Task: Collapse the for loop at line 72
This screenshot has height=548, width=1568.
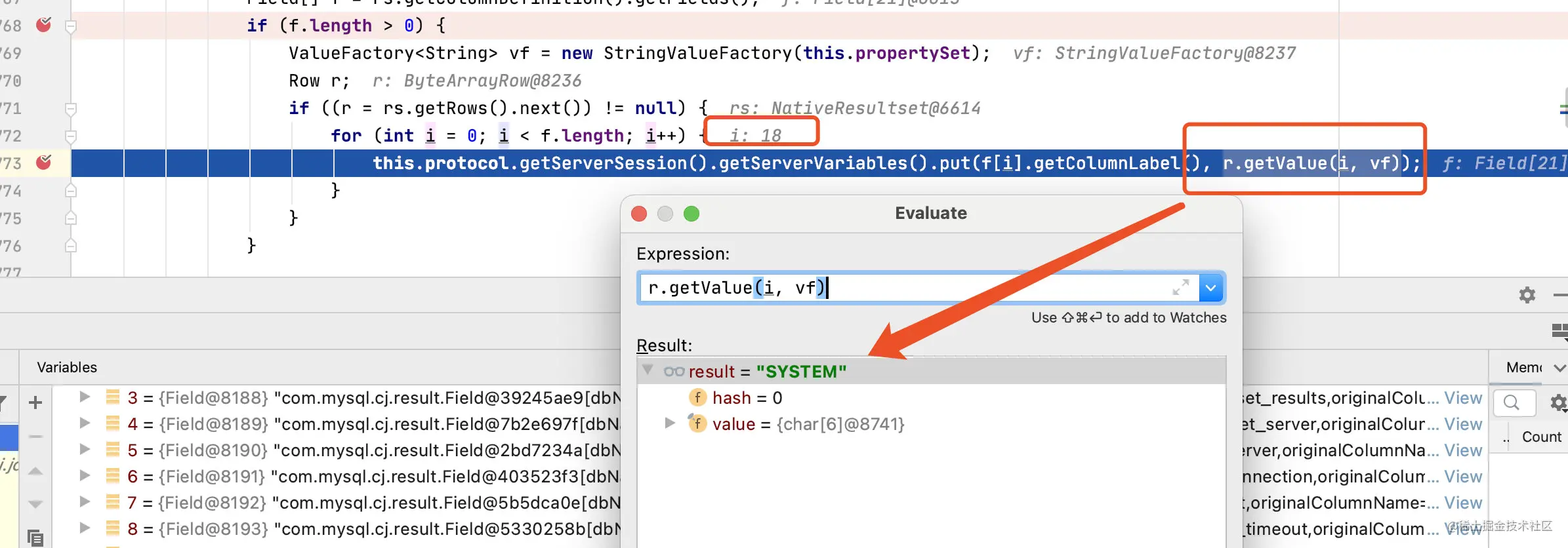Action: click(x=71, y=136)
